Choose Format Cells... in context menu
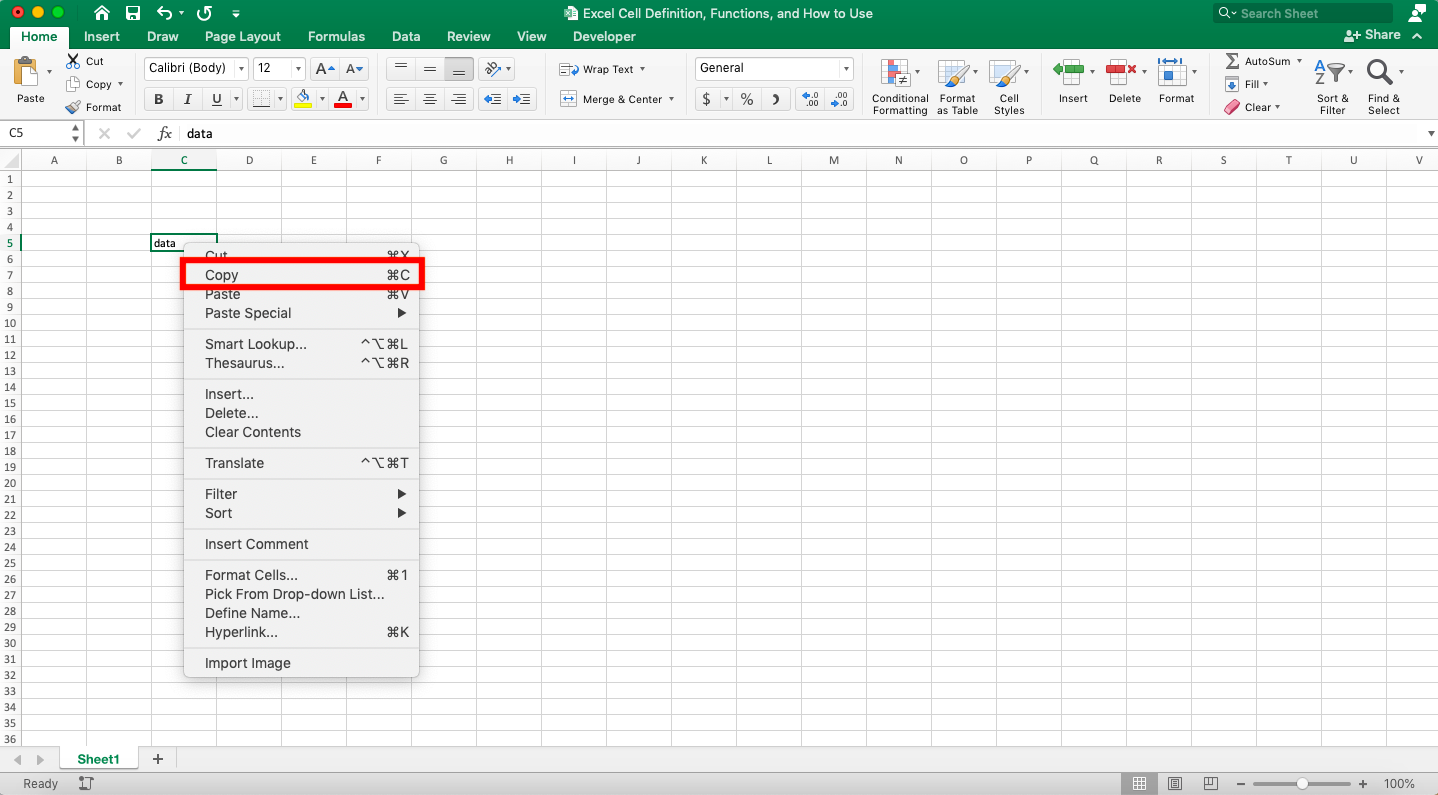 click(301, 575)
